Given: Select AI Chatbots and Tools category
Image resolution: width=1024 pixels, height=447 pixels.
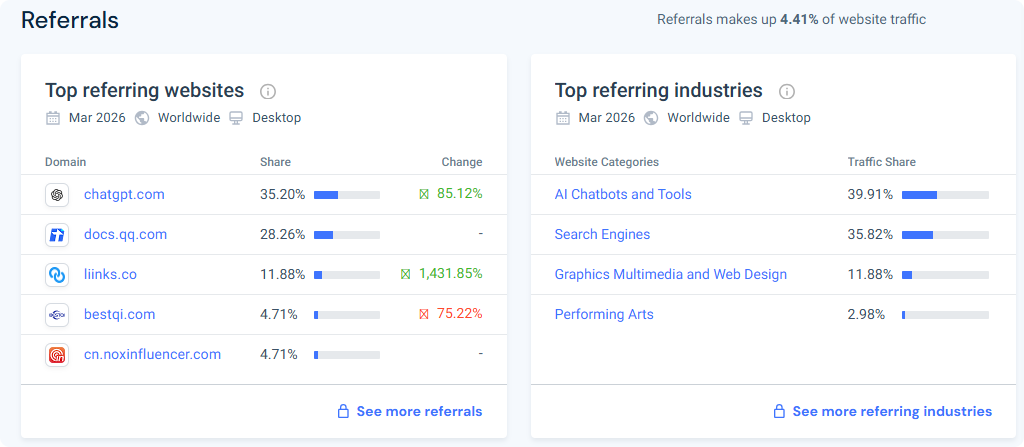Looking at the screenshot, I should click(623, 195).
